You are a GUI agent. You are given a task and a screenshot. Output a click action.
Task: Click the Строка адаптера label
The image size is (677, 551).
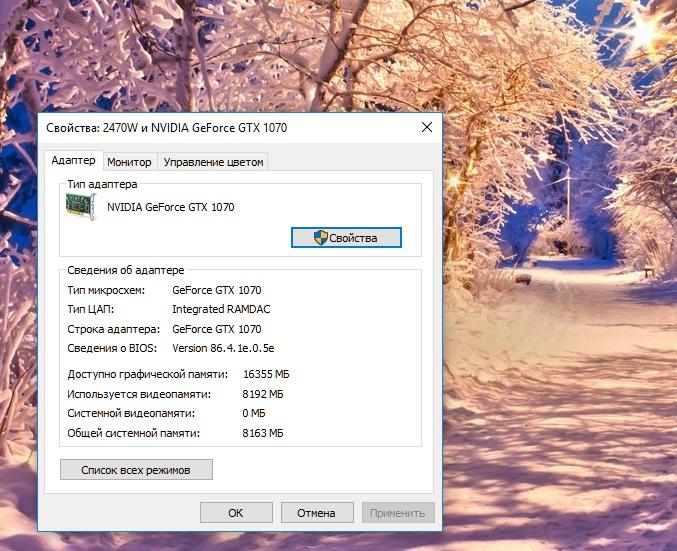114,329
